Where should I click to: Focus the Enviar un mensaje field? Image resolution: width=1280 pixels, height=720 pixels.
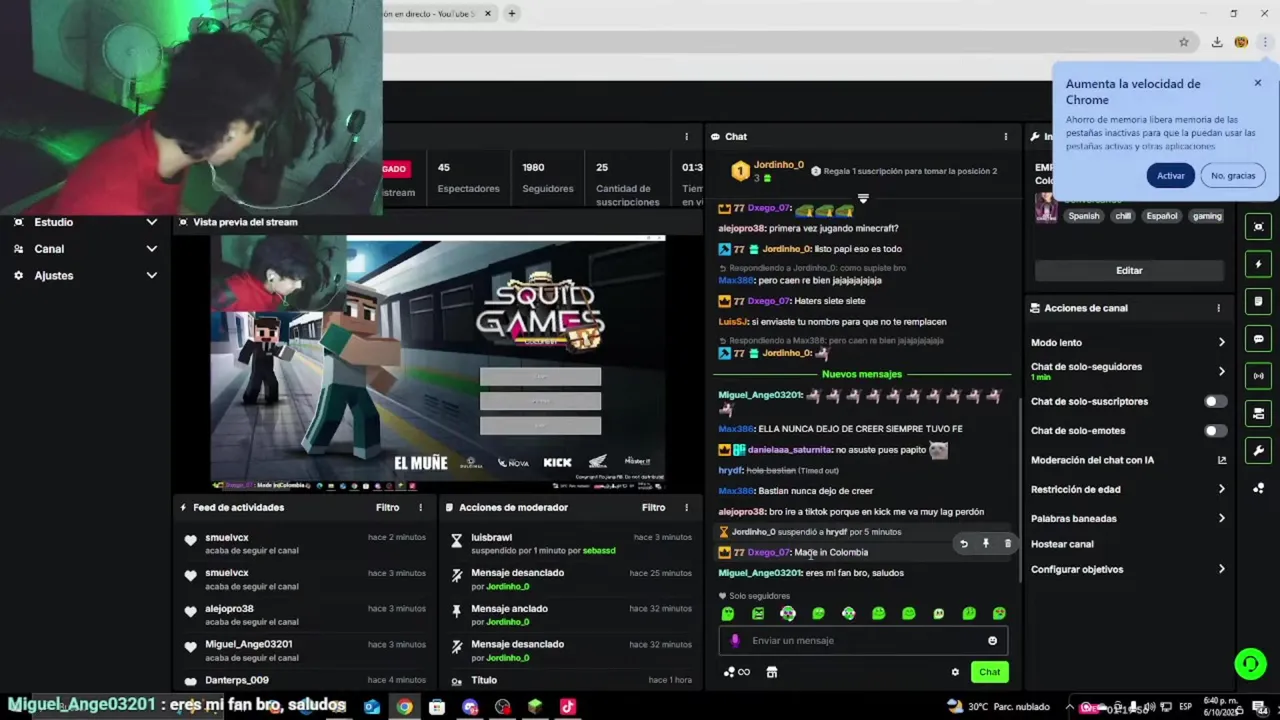pyautogui.click(x=864, y=641)
